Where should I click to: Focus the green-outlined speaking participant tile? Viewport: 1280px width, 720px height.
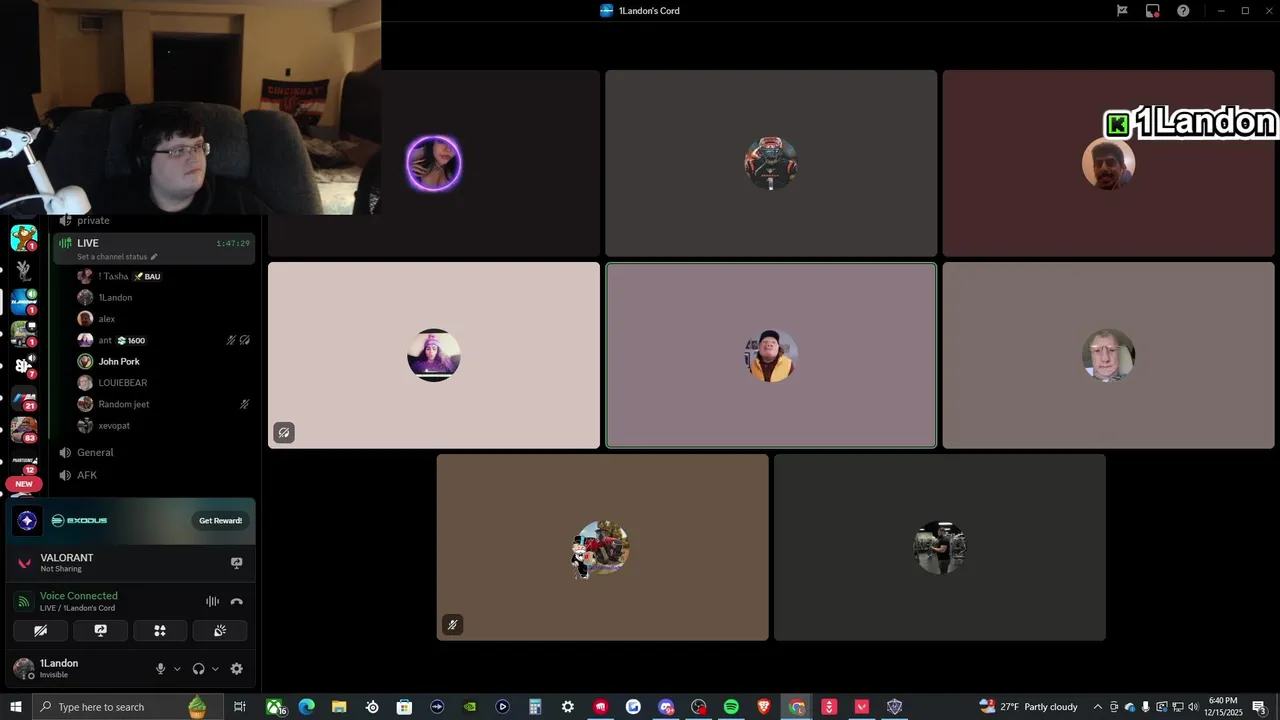[x=771, y=355]
